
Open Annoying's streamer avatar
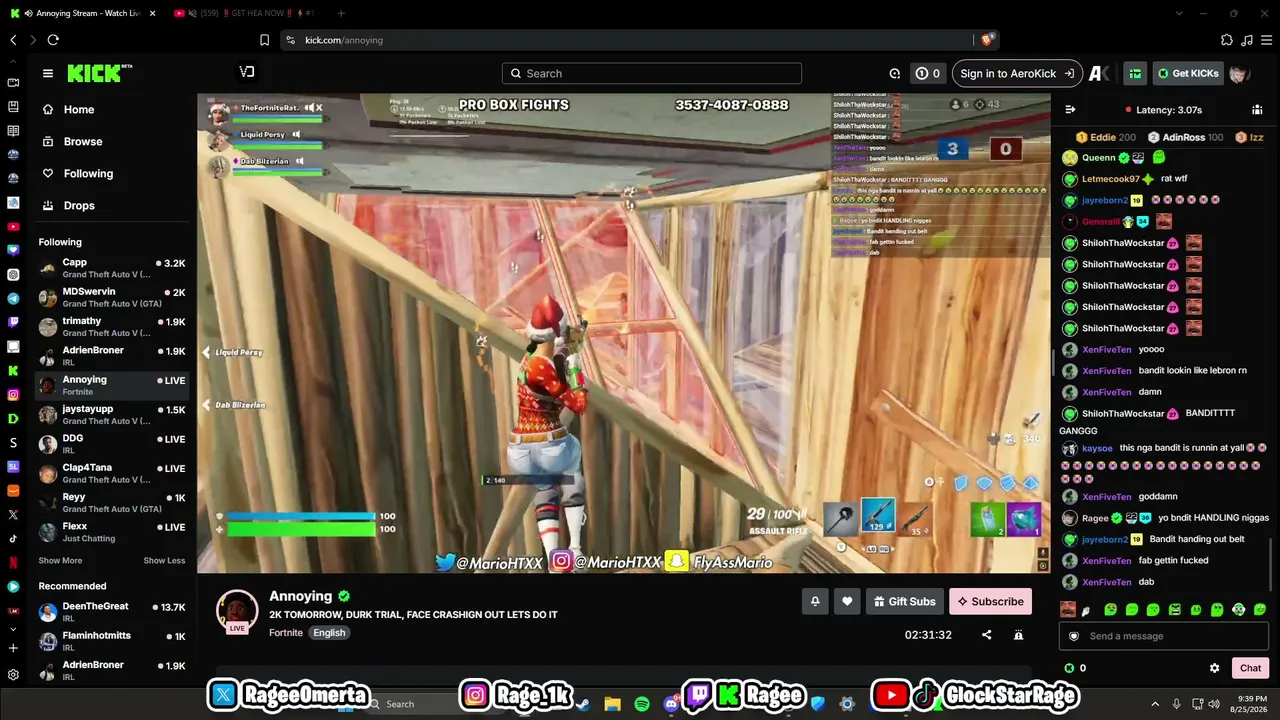pyautogui.click(x=237, y=611)
